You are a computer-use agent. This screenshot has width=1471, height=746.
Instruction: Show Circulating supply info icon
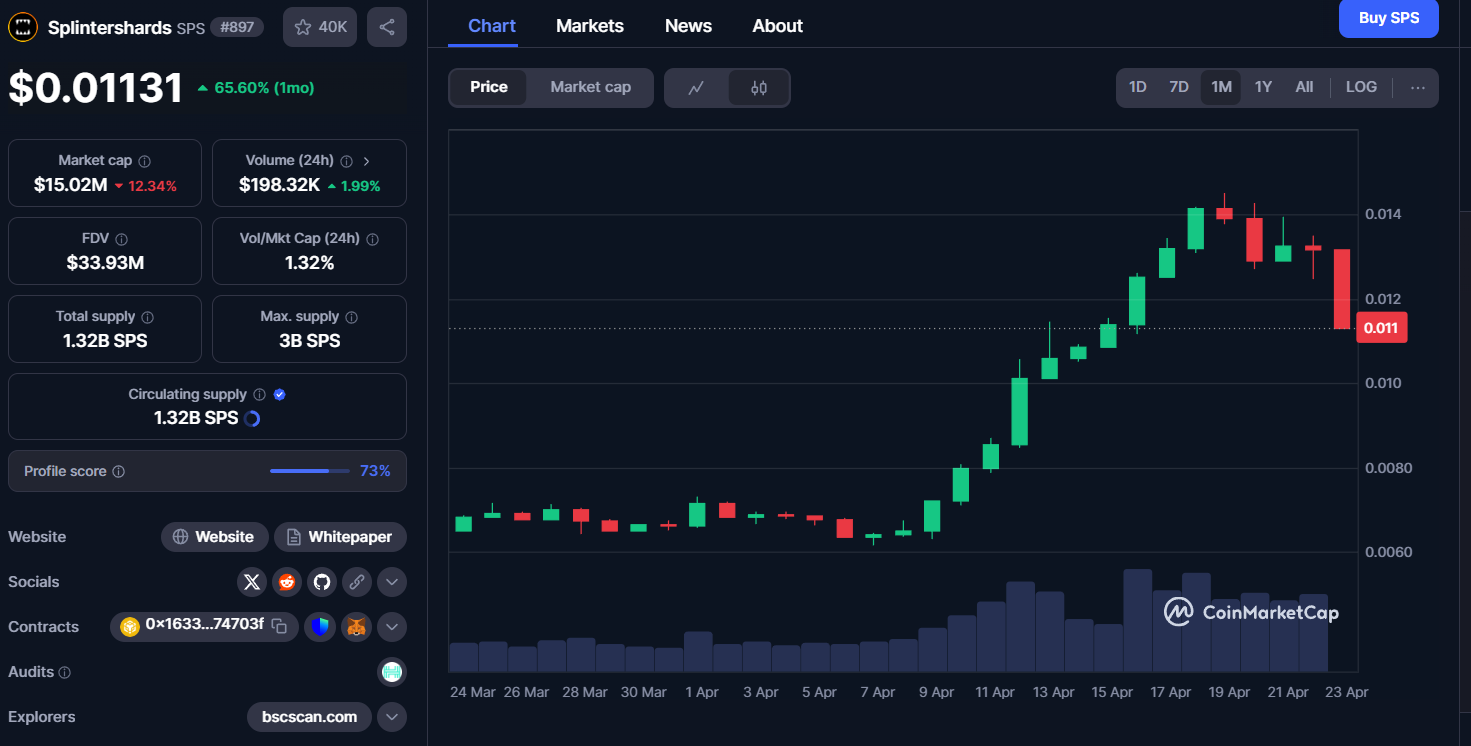[x=259, y=395]
